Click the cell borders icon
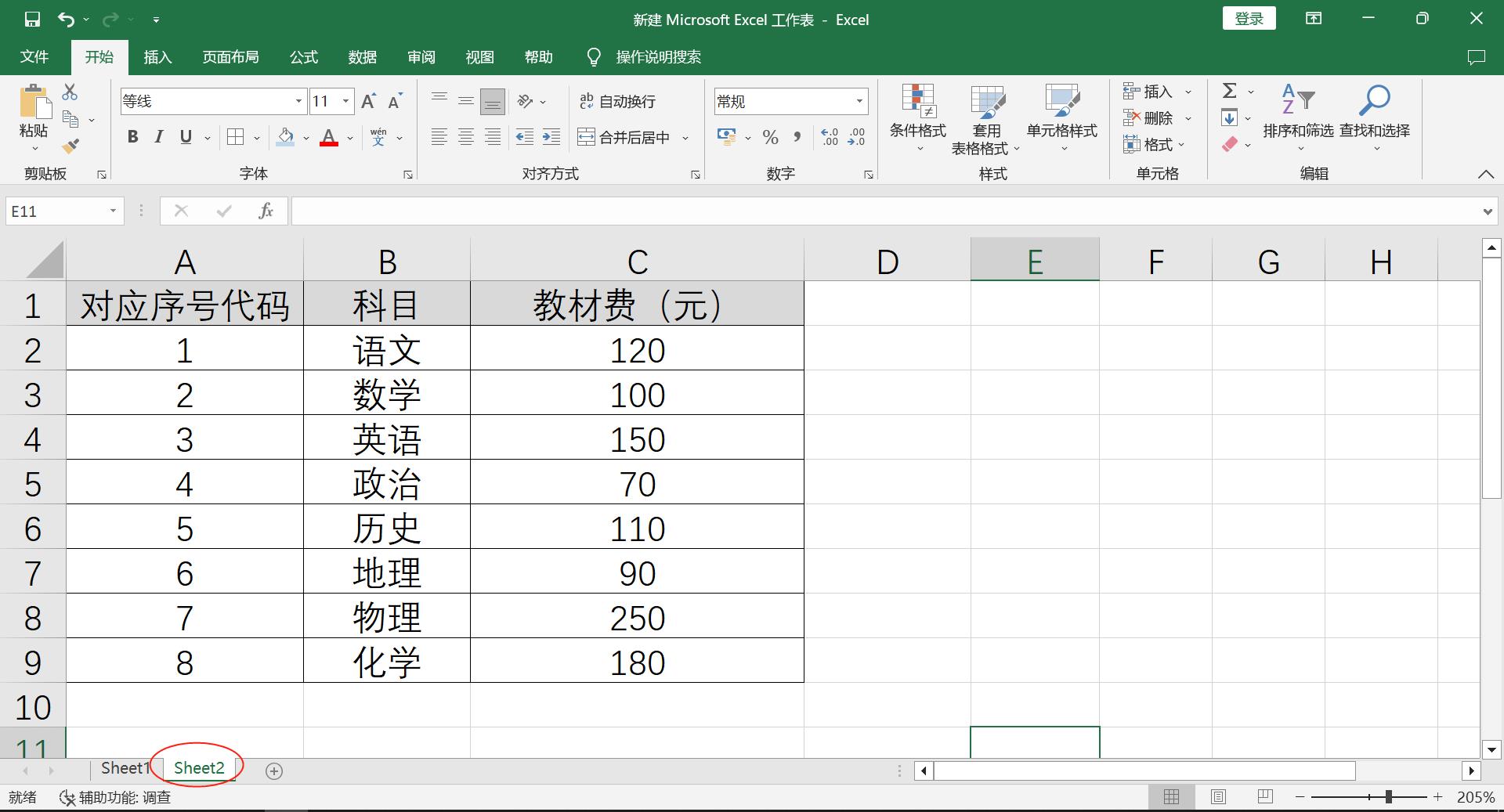Image resolution: width=1504 pixels, height=812 pixels. pyautogui.click(x=235, y=137)
